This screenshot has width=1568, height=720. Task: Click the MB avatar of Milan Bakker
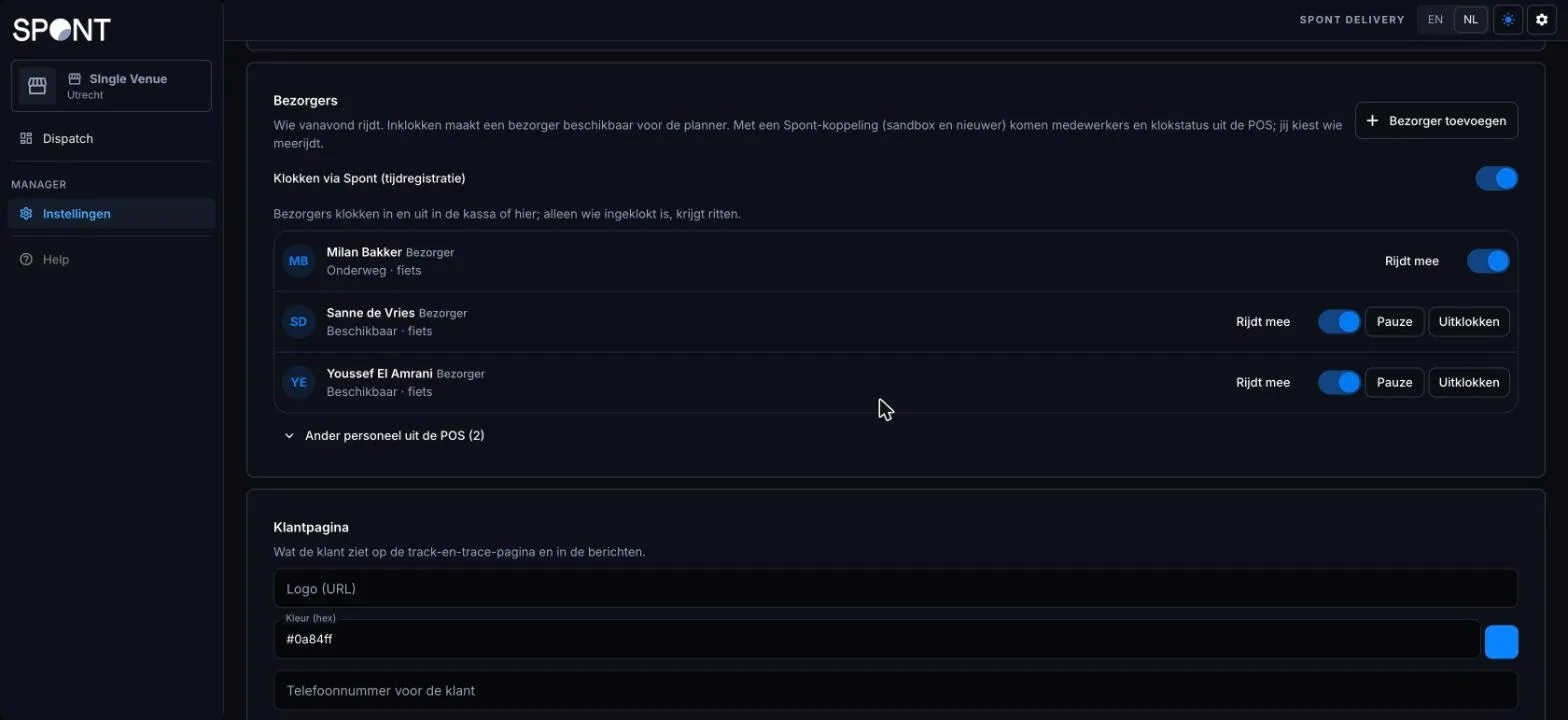coord(299,262)
